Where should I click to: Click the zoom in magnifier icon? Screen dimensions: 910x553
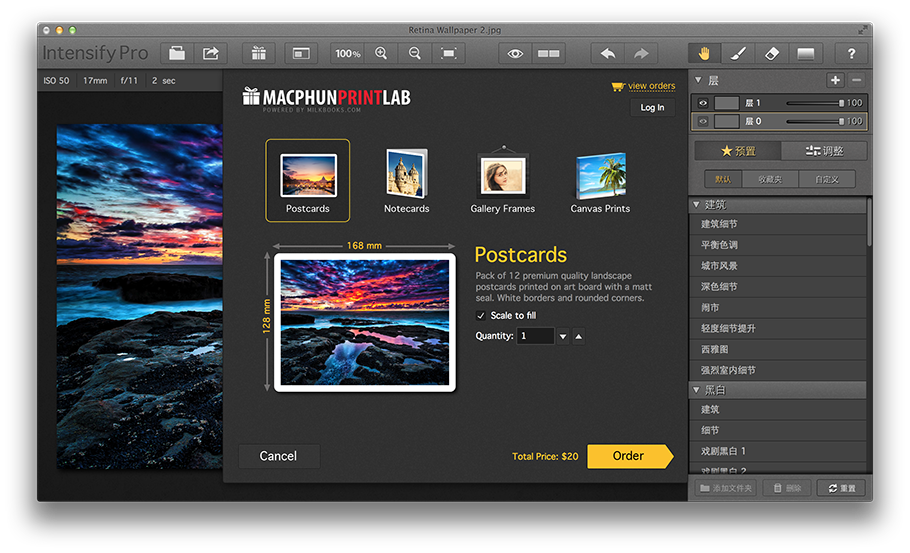click(x=381, y=53)
